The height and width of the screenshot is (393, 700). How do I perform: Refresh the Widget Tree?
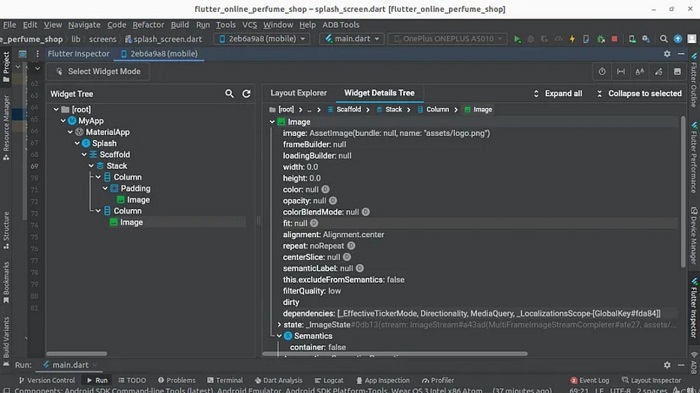click(246, 94)
